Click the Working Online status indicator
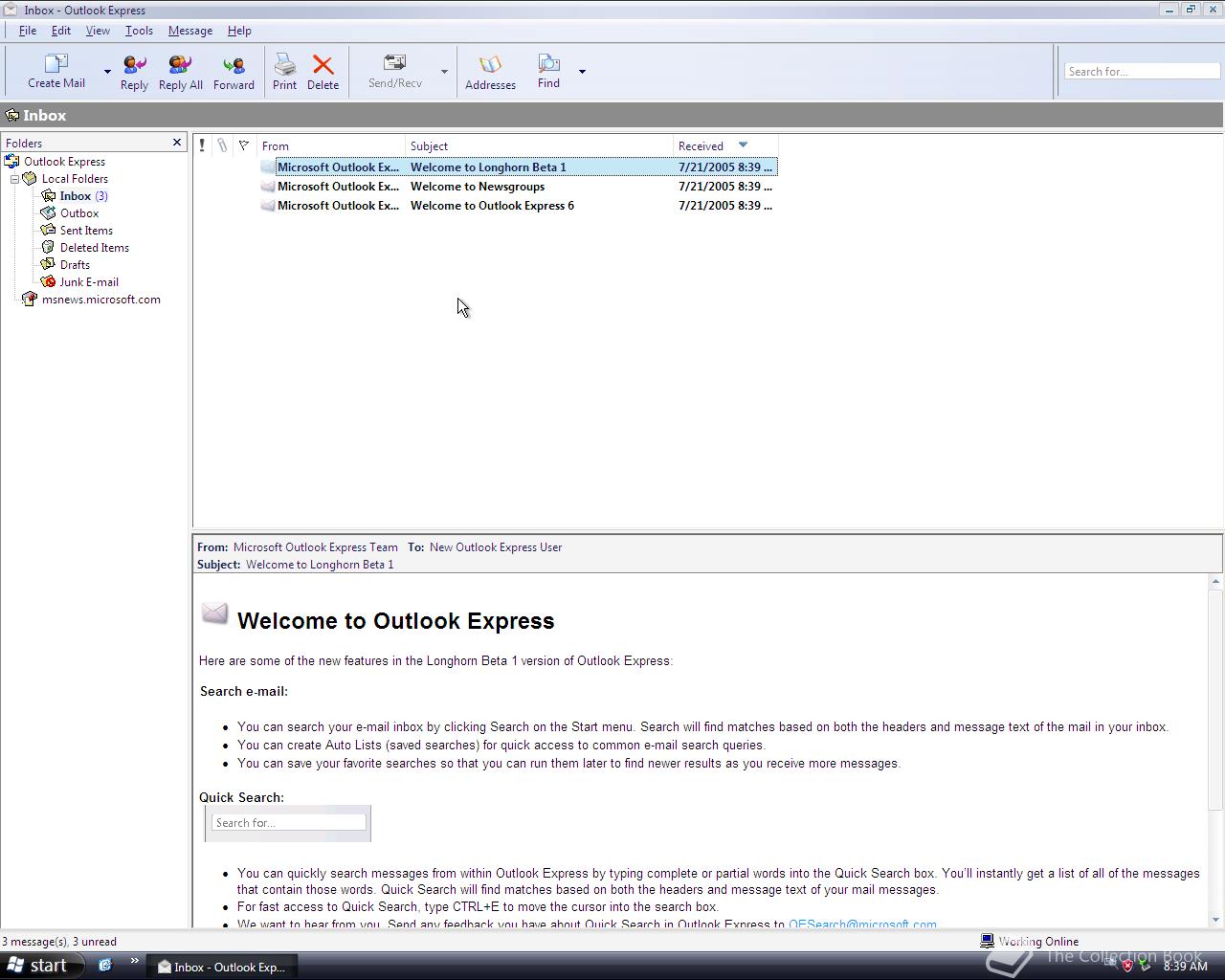This screenshot has width=1225, height=980. (x=1030, y=942)
